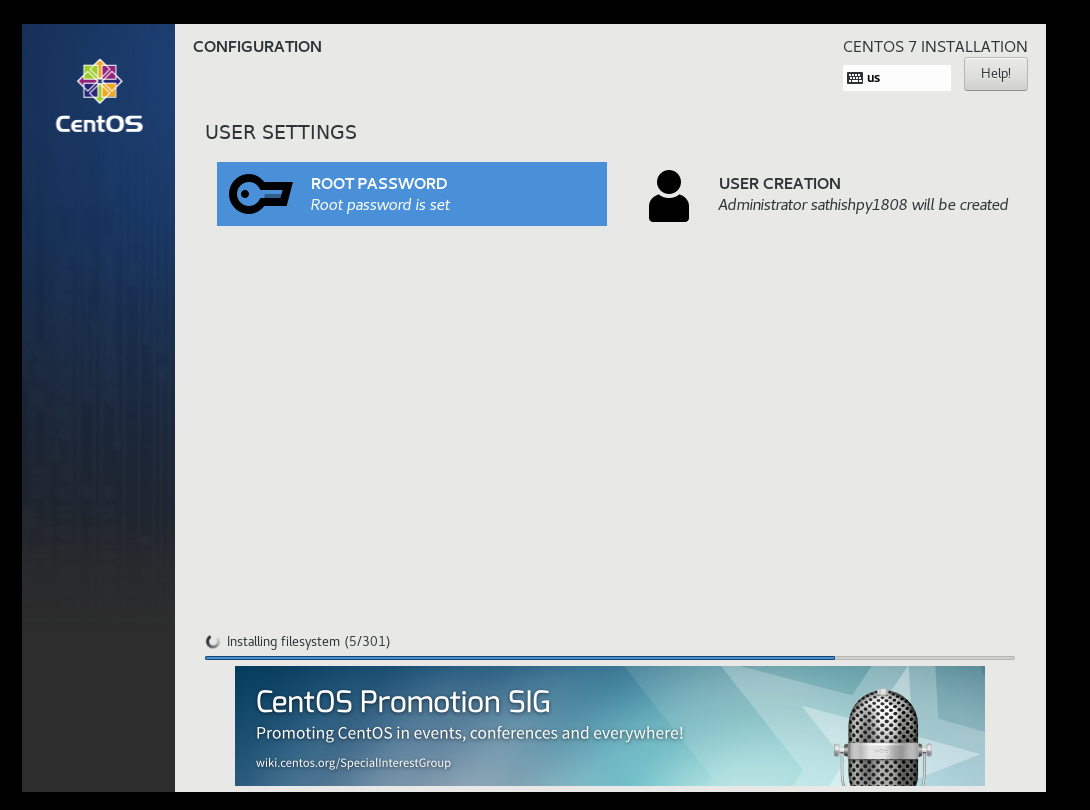Image resolution: width=1090 pixels, height=810 pixels.
Task: Click the User Creation person icon
Action: (669, 196)
